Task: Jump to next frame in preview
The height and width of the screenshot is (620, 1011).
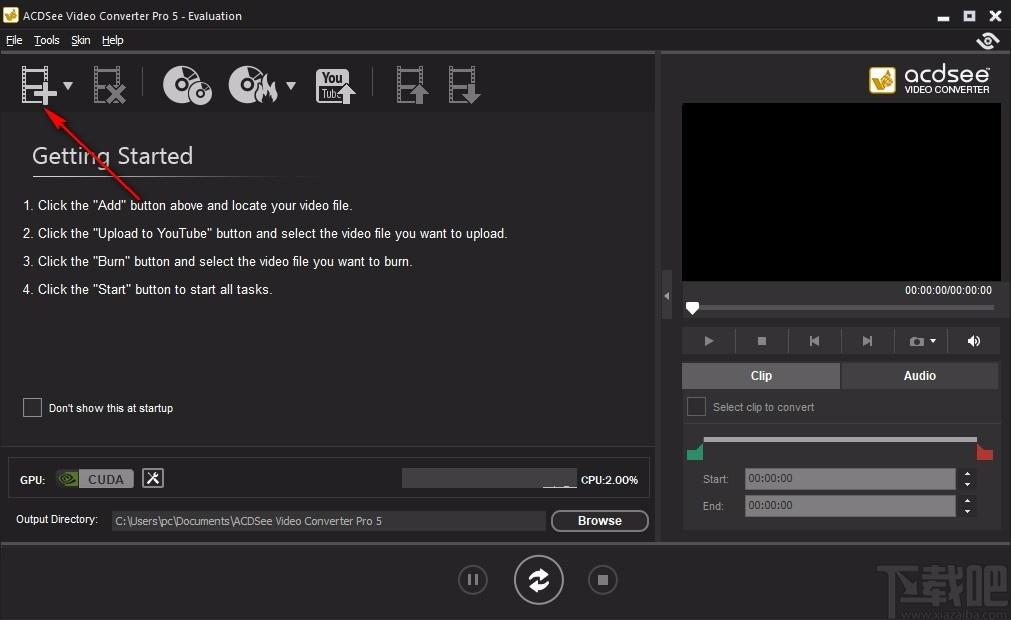Action: [867, 341]
